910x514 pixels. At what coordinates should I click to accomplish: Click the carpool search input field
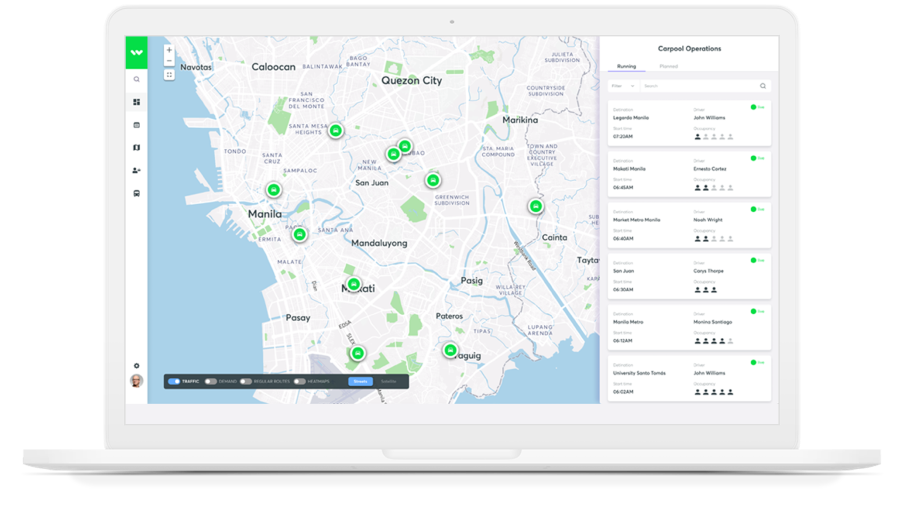pyautogui.click(x=700, y=86)
